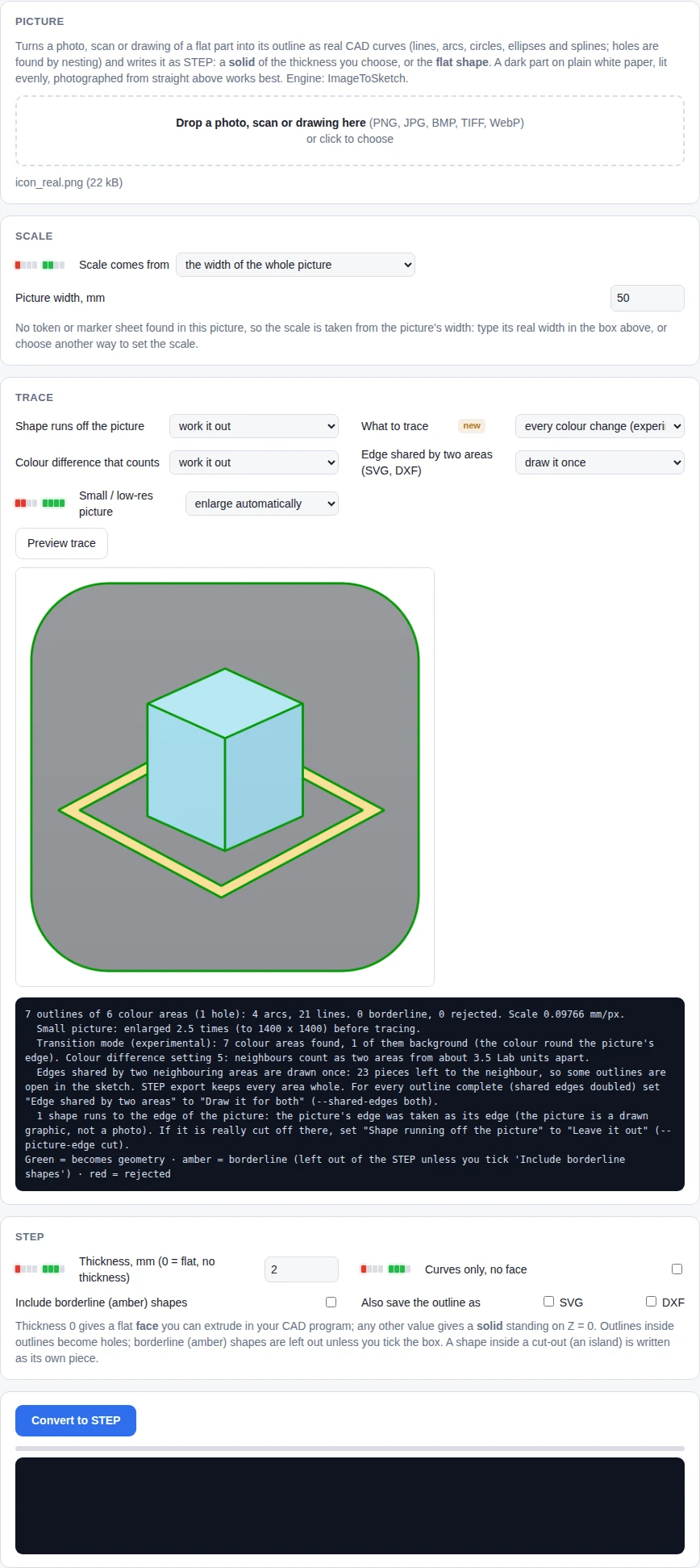Tick the DXF checkbox

coord(651,1302)
